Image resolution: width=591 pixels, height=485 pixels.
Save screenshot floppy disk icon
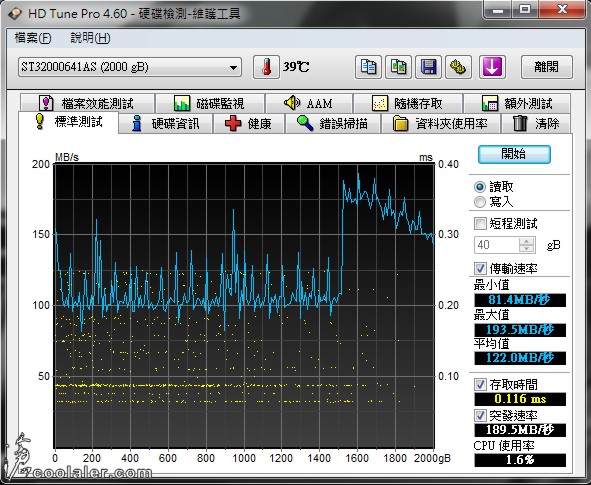pyautogui.click(x=429, y=67)
